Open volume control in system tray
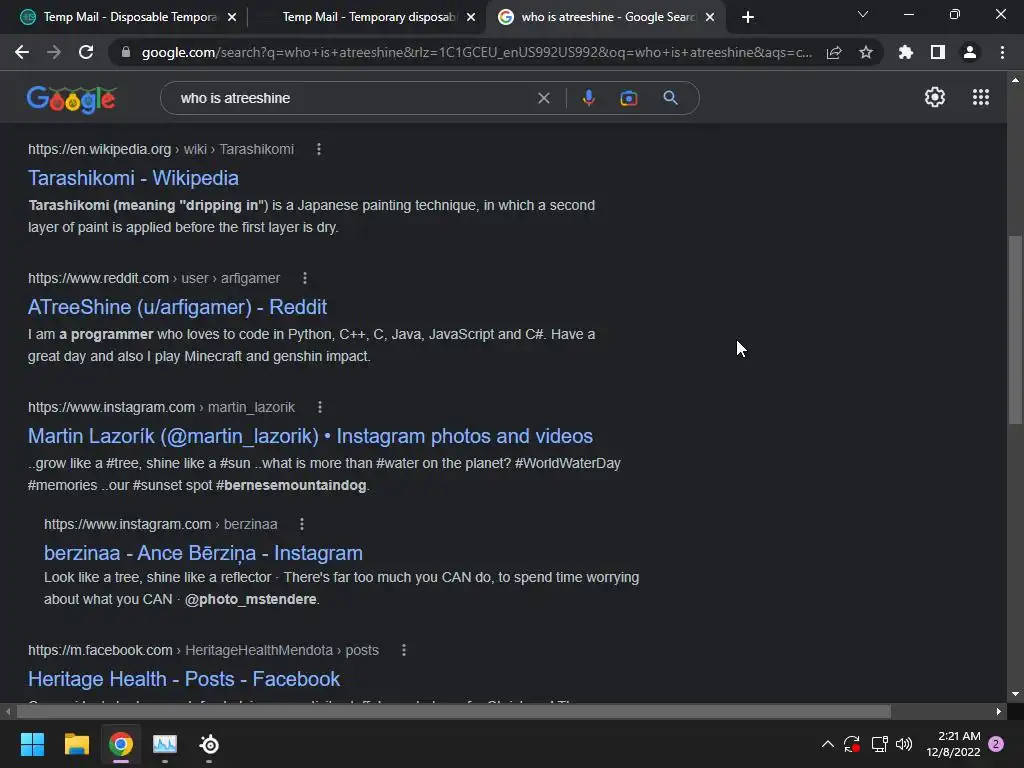The width and height of the screenshot is (1024, 768). click(904, 744)
